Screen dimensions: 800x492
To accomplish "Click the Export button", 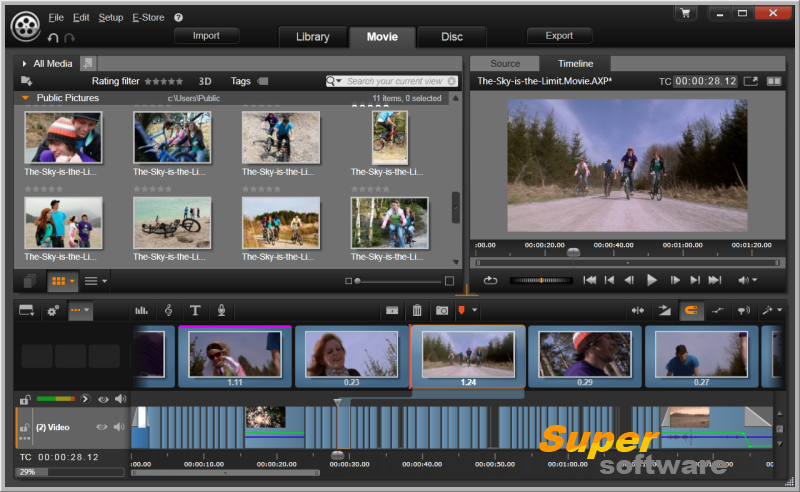I will click(x=559, y=36).
